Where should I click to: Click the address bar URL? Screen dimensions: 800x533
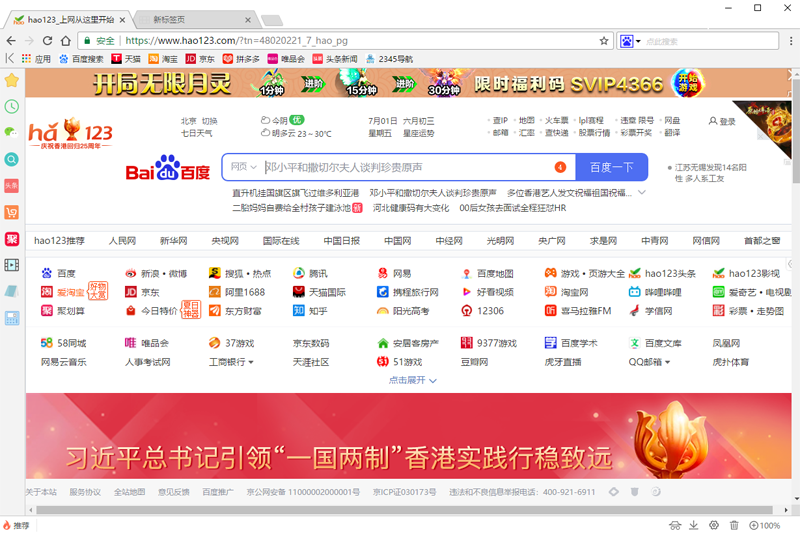tap(236, 41)
